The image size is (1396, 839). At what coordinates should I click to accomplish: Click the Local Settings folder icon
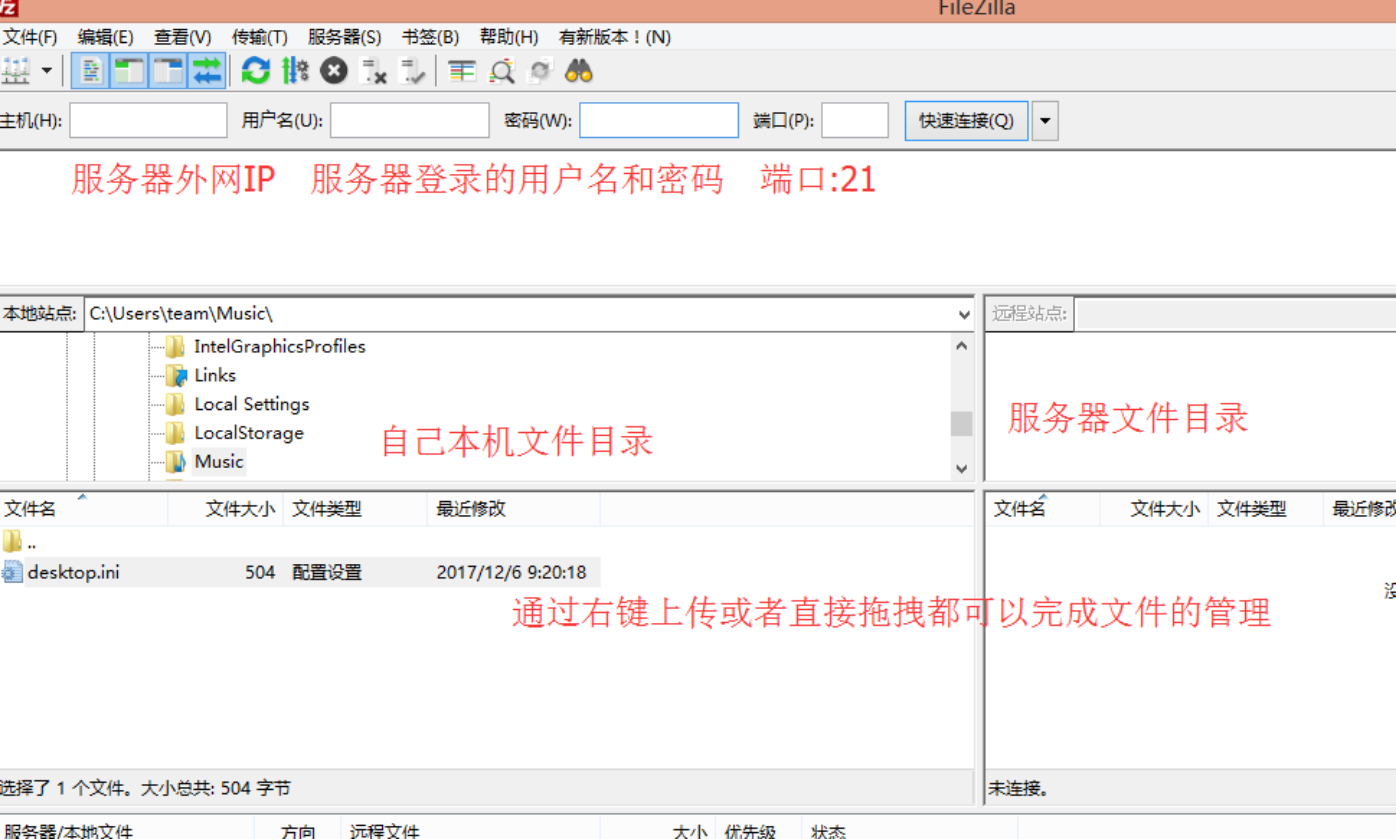(176, 404)
